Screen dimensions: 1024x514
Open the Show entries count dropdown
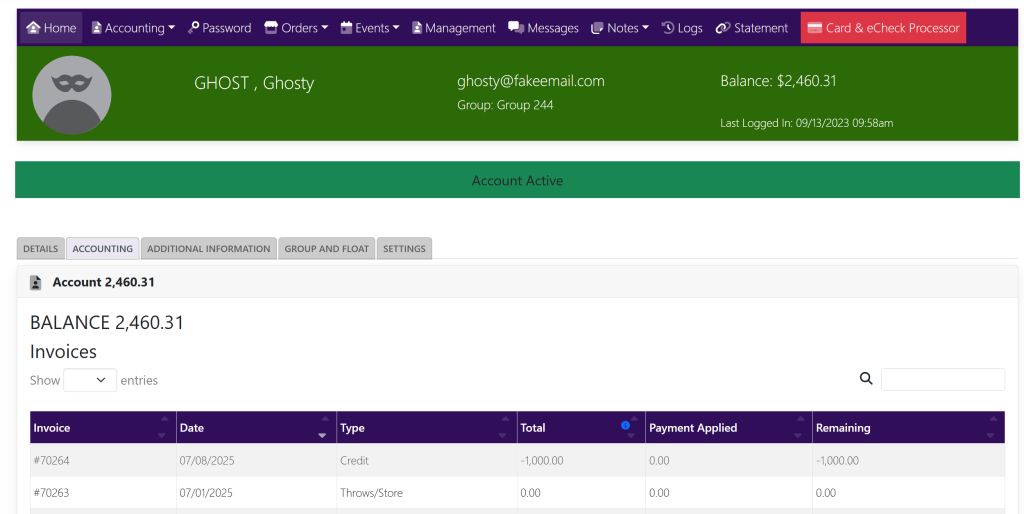click(x=90, y=380)
